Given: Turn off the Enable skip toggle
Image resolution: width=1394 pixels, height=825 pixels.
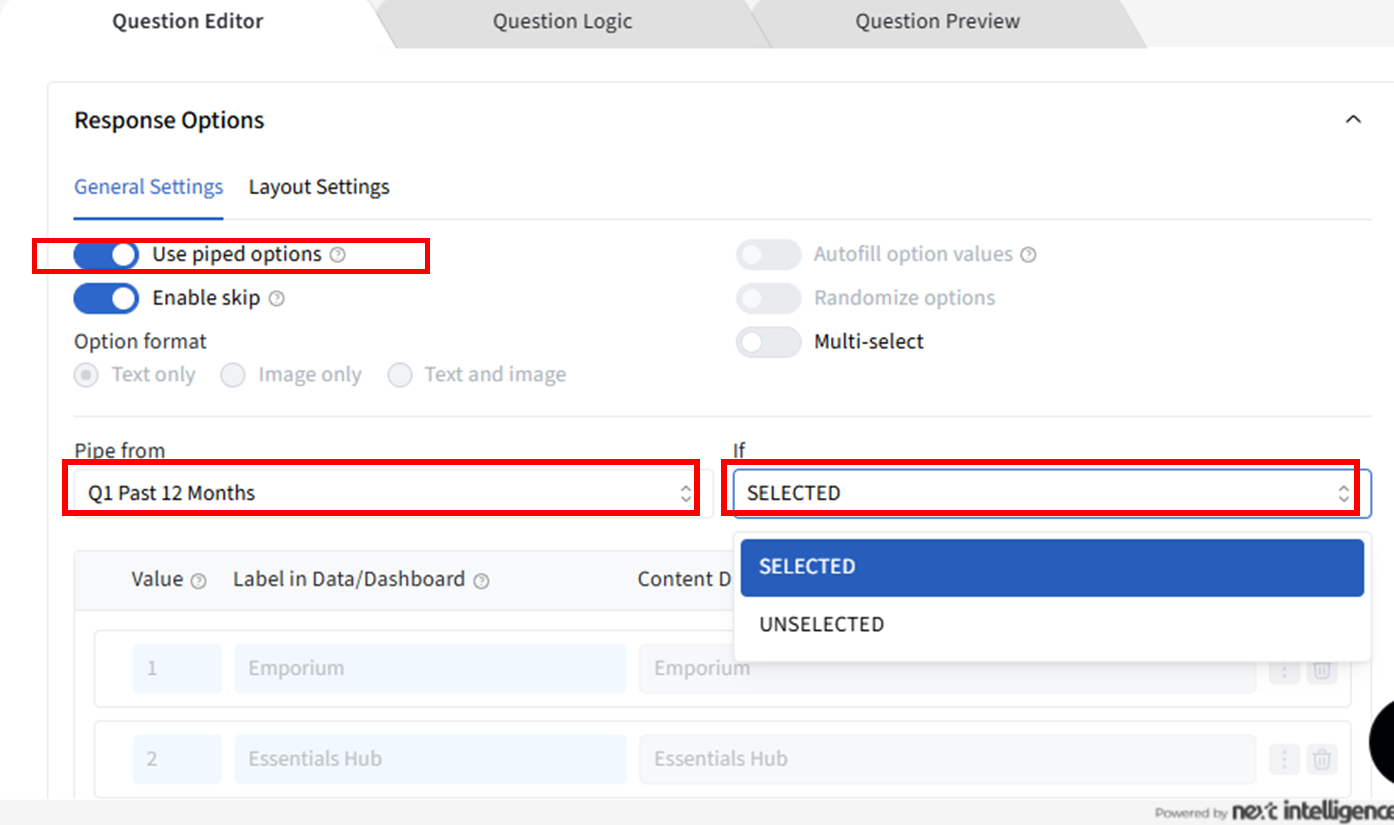Looking at the screenshot, I should click(106, 298).
